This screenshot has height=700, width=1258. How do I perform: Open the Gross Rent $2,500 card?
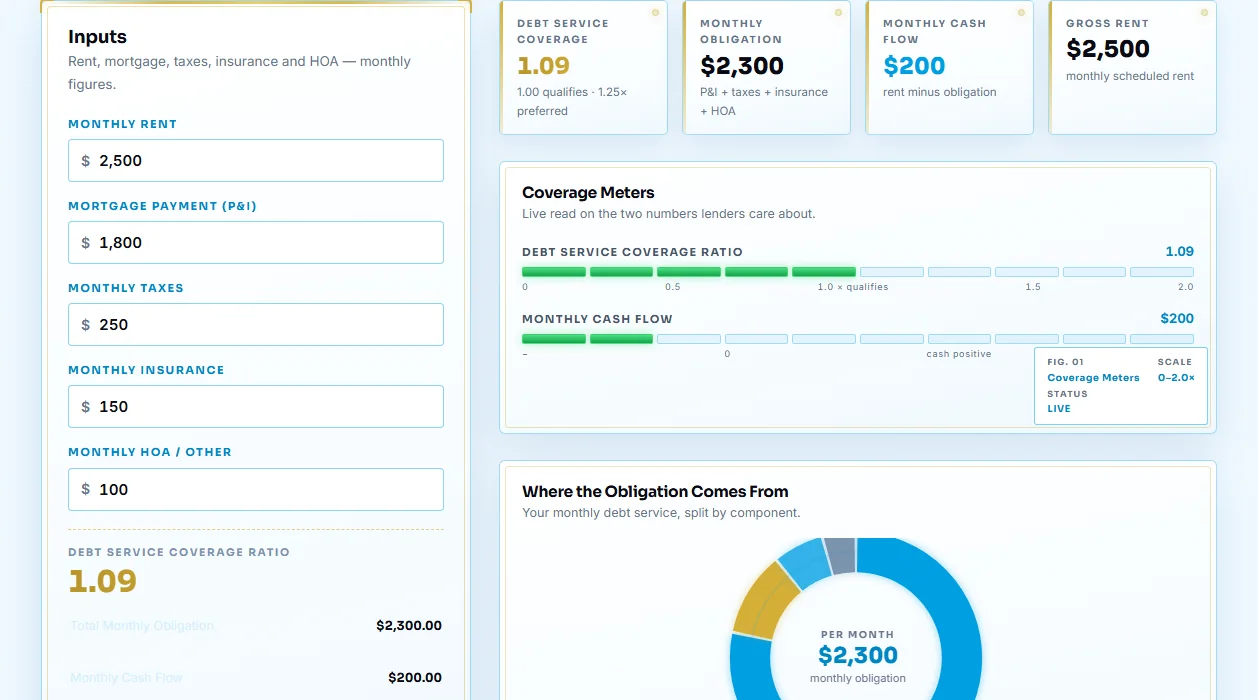(1133, 67)
